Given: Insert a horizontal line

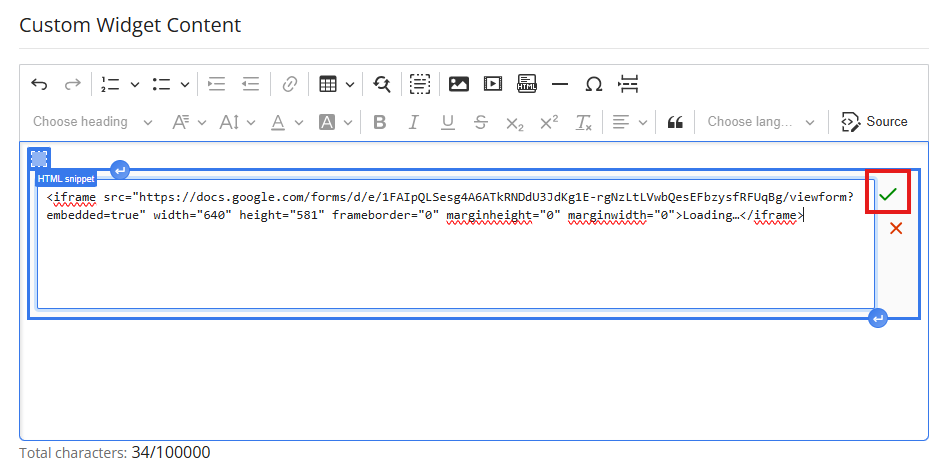Looking at the screenshot, I should click(x=560, y=84).
